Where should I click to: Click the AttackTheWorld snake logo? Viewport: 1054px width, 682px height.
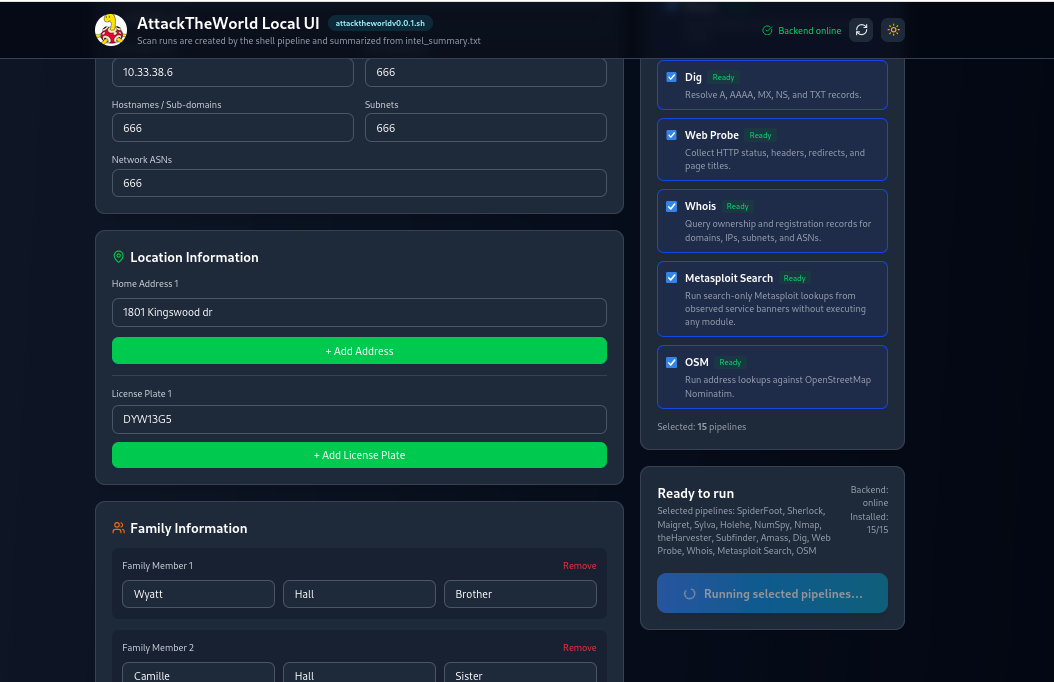coord(111,30)
